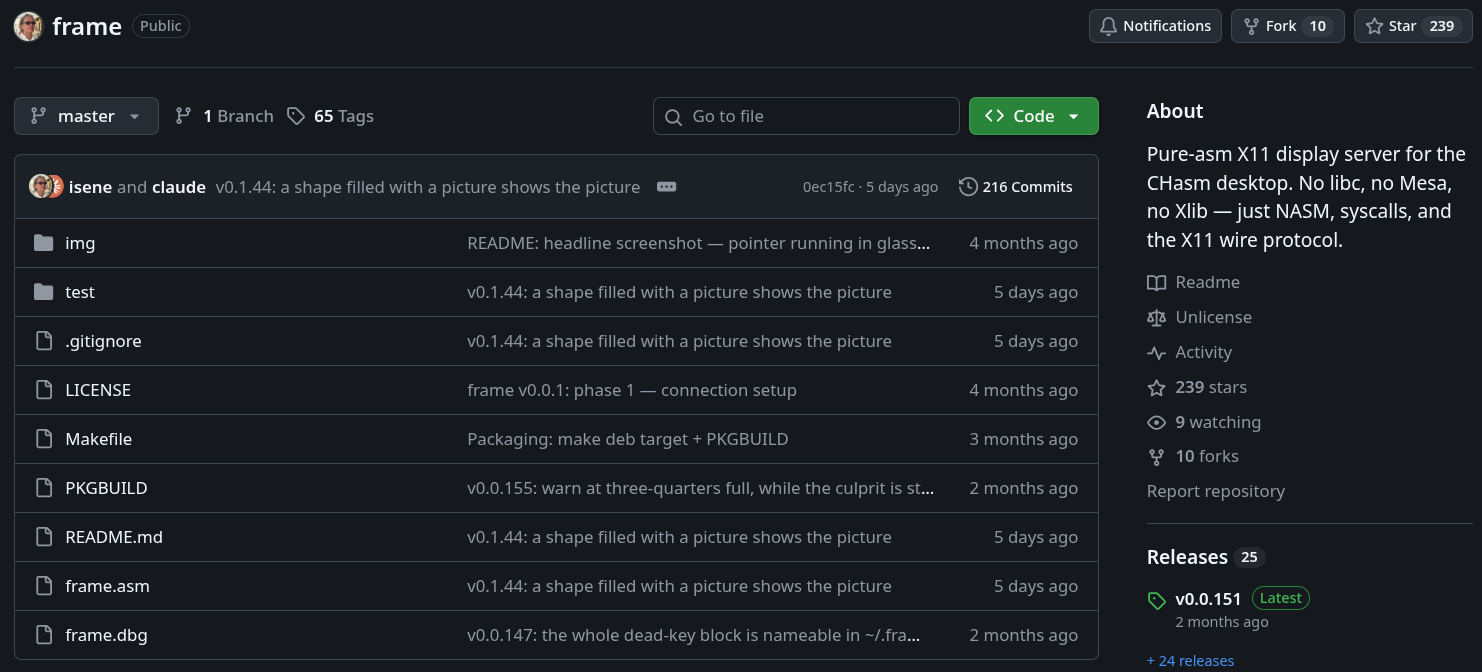Open the frame.dbg file
The height and width of the screenshot is (672, 1482).
[106, 635]
